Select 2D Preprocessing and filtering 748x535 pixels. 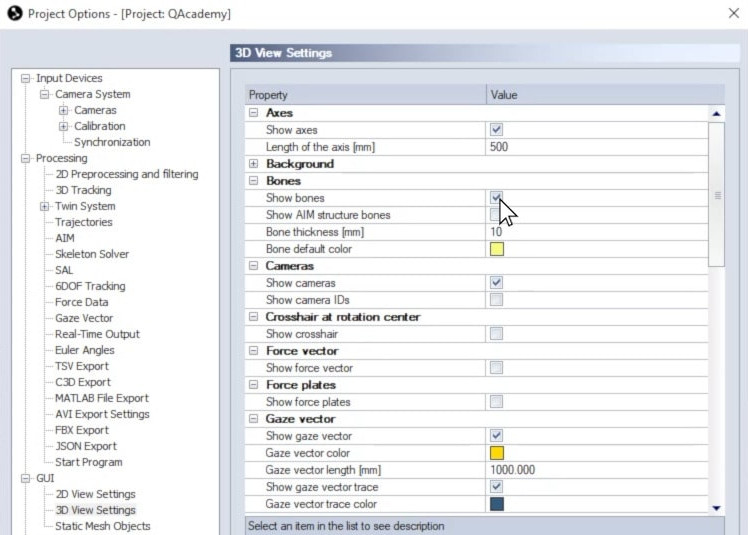127,174
